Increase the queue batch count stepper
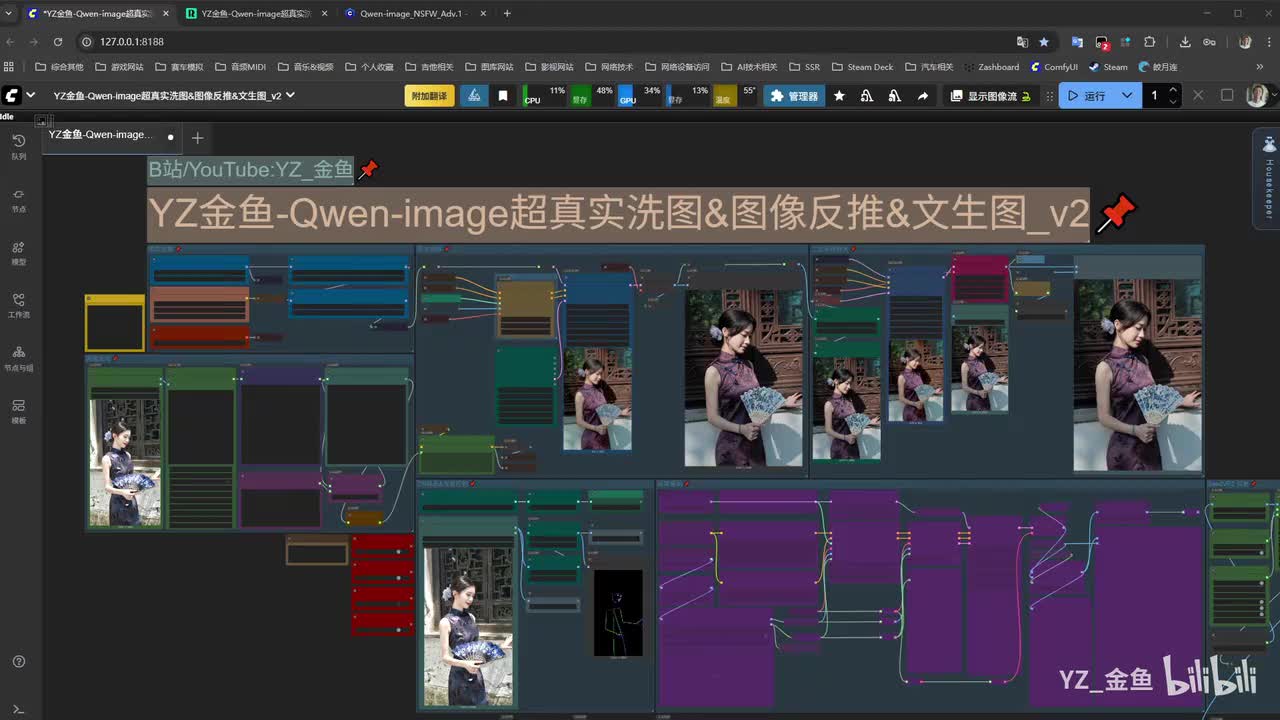Screen dimensions: 1280x720 click(1173, 90)
